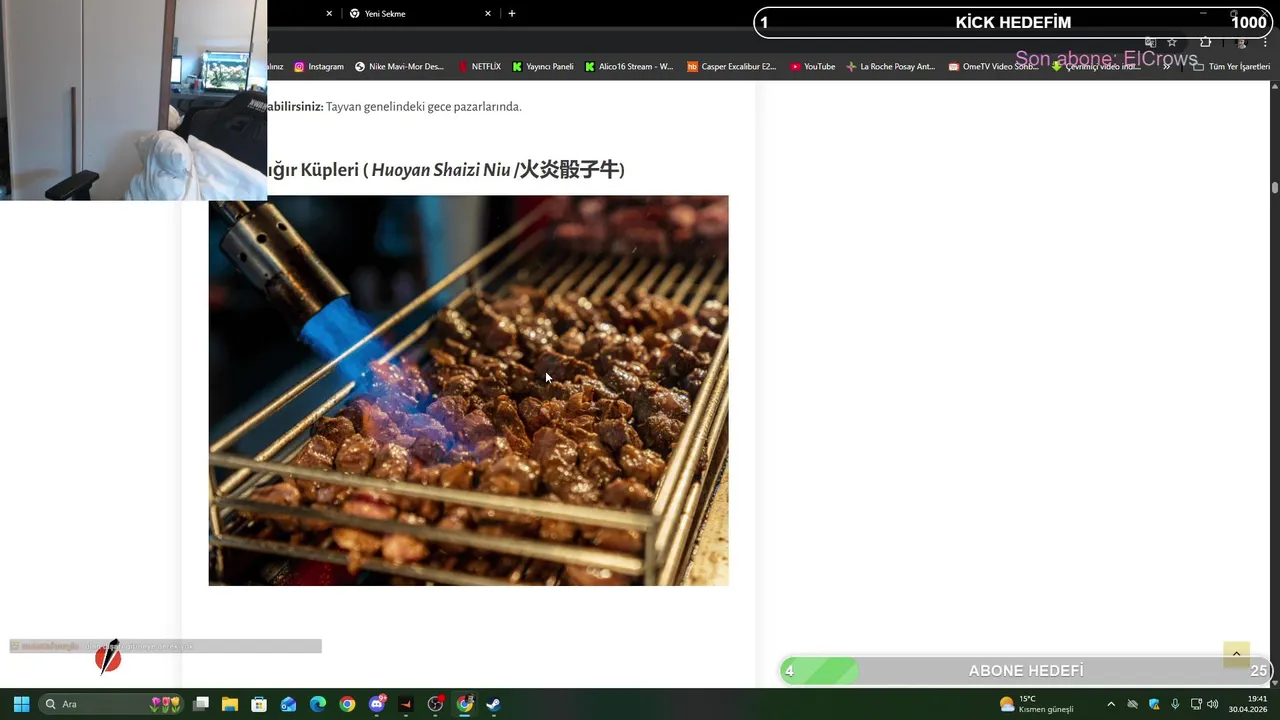
Task: Open Steam from the taskbar
Action: click(x=494, y=704)
